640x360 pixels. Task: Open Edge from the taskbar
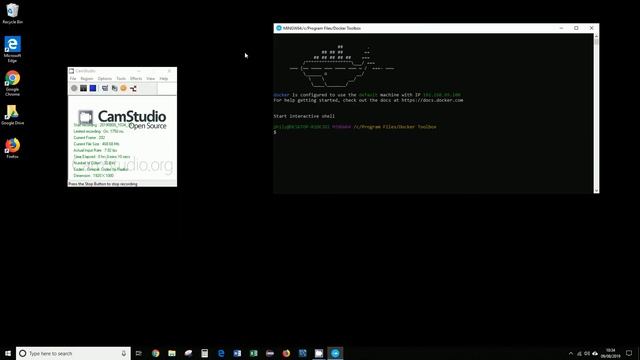[221, 353]
